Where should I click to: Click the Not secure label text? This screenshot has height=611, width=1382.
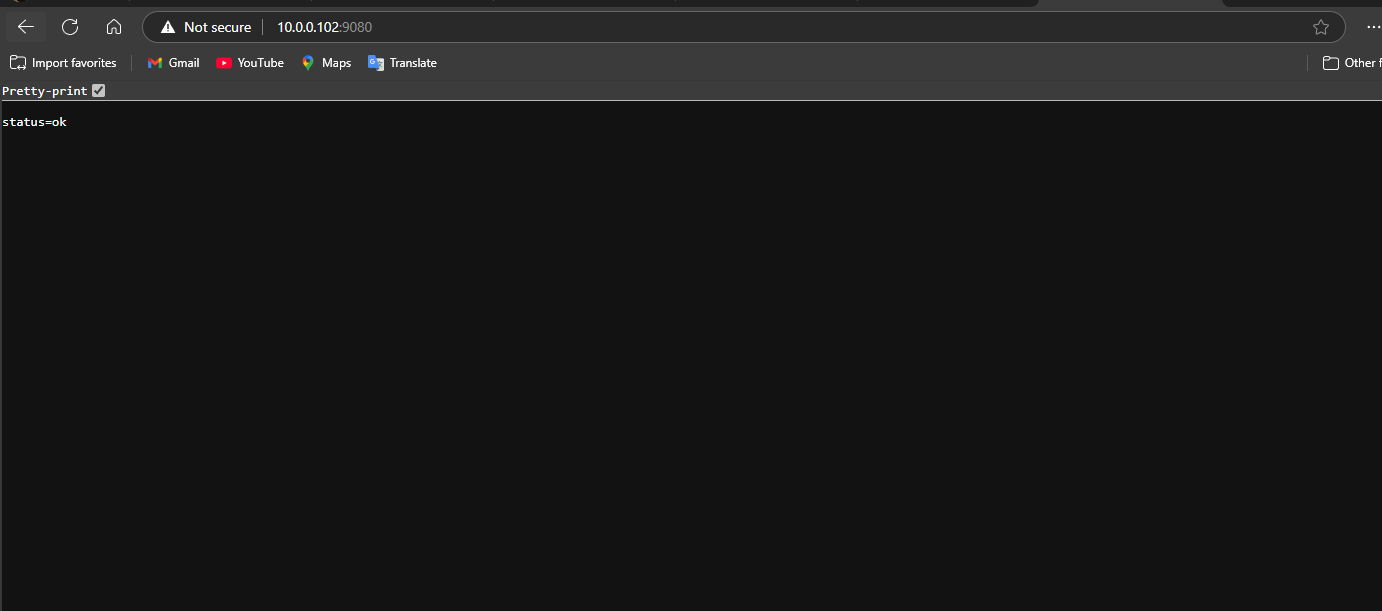tap(217, 27)
